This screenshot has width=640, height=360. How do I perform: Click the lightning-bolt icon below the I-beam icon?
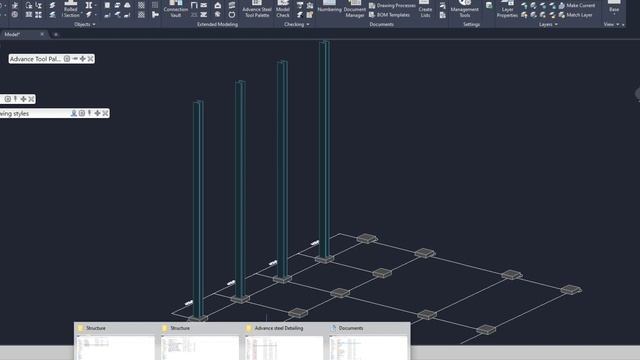(89, 15)
